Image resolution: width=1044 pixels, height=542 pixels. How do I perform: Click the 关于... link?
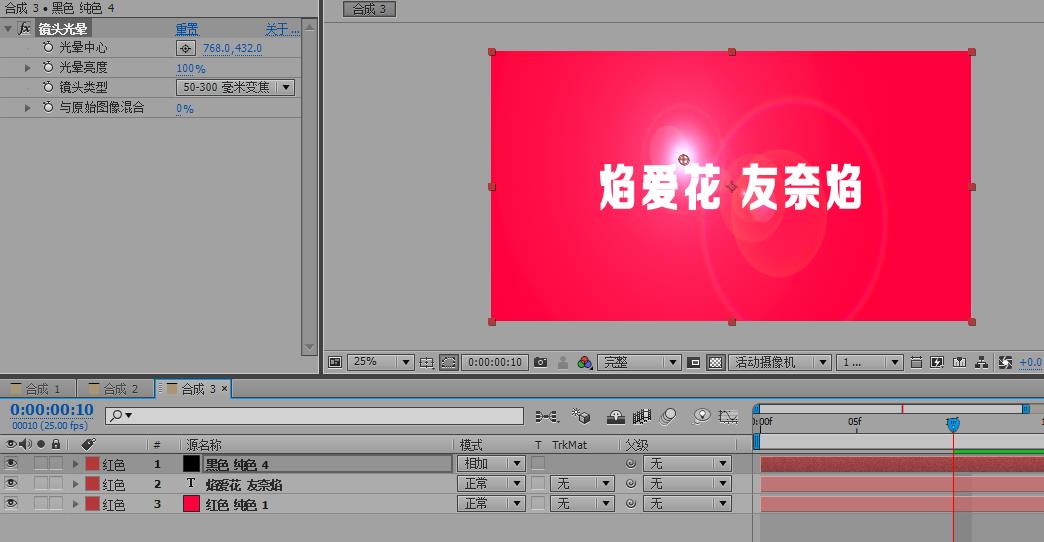click(x=282, y=29)
